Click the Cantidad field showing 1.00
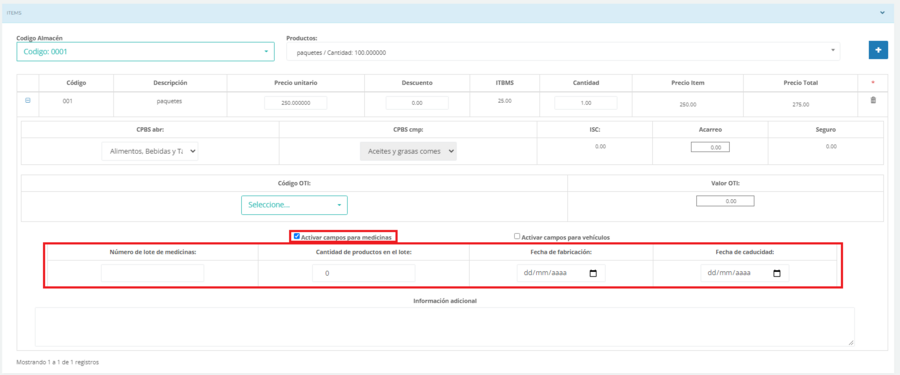Viewport: 900px width, 375px height. pos(585,103)
